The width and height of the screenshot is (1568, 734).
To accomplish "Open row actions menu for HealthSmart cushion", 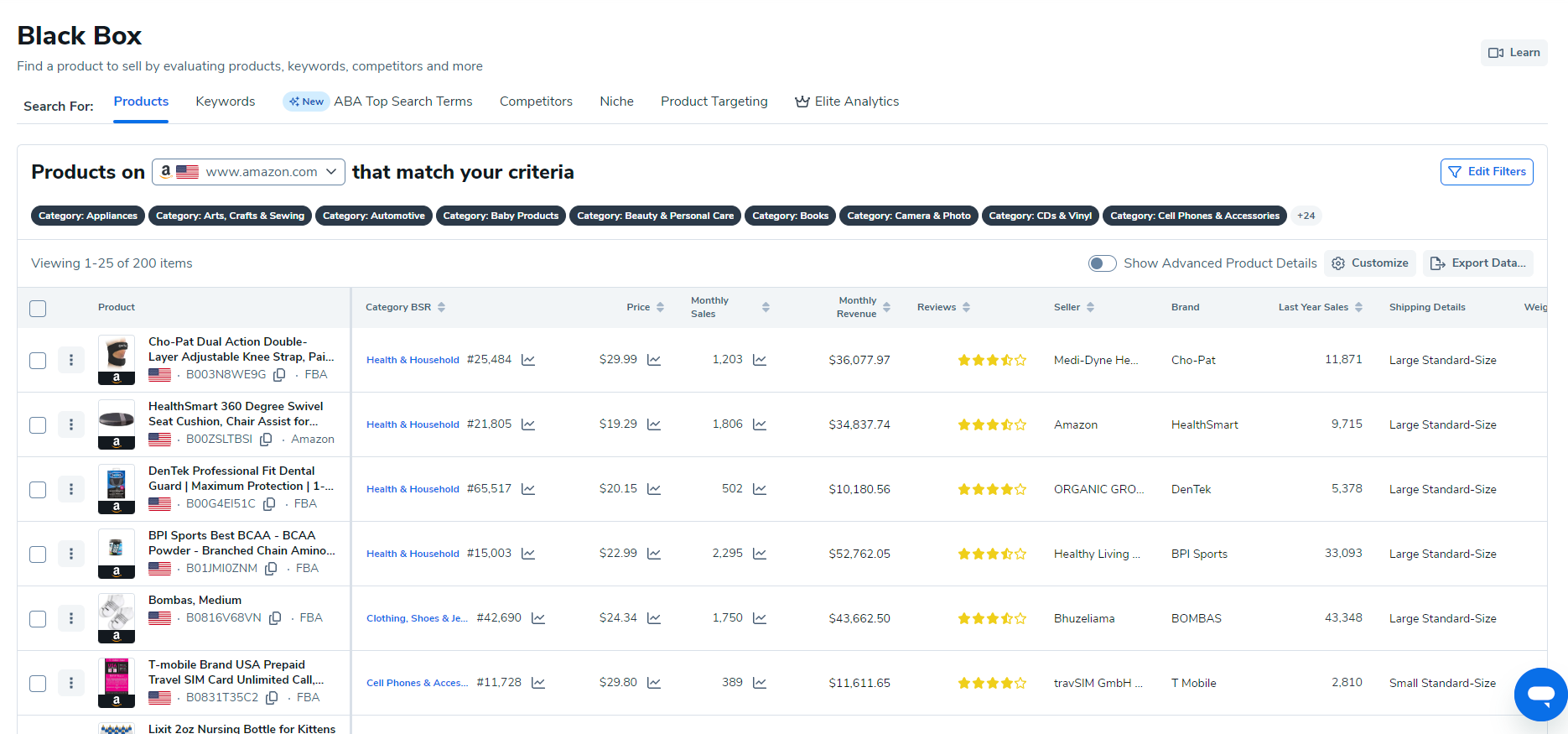I will (x=71, y=424).
